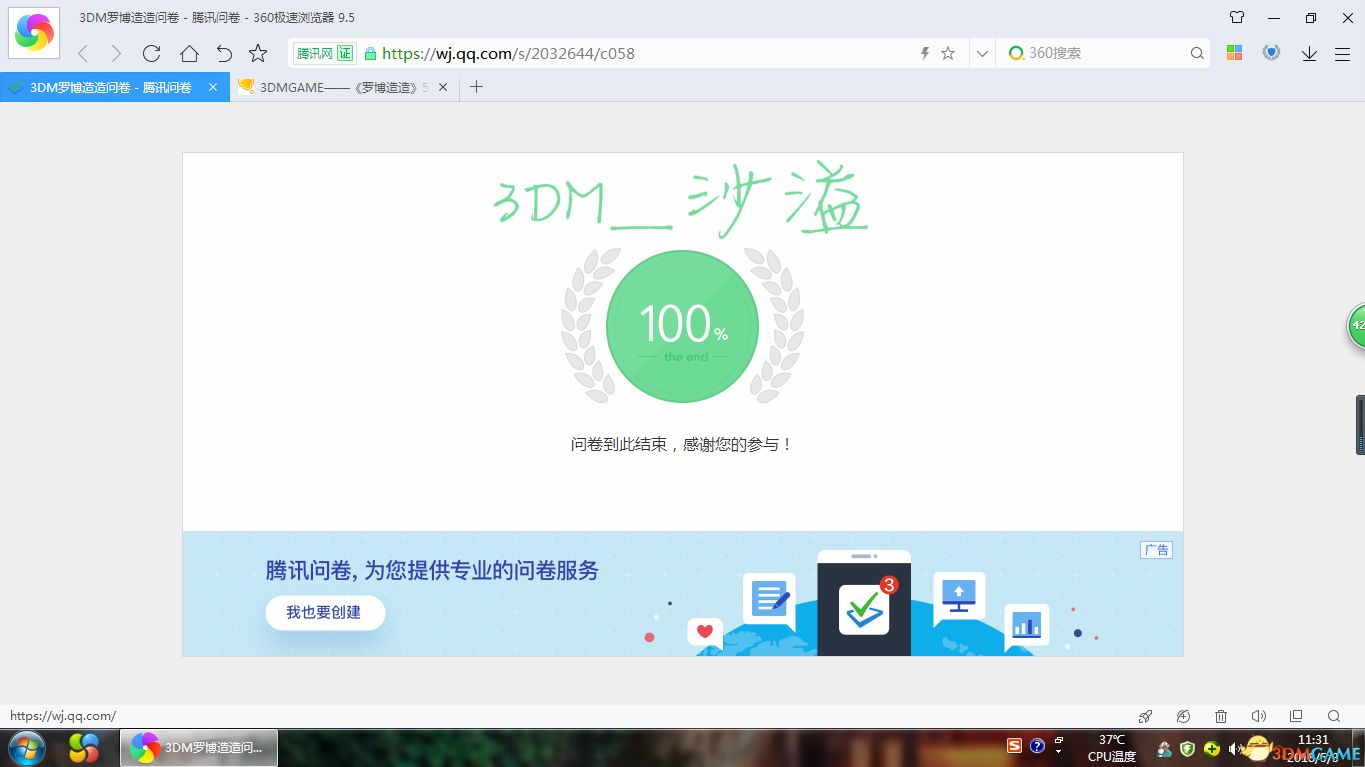Viewport: 1365px width, 767px height.
Task: Open the blue shield extension icon
Action: click(x=1271, y=53)
